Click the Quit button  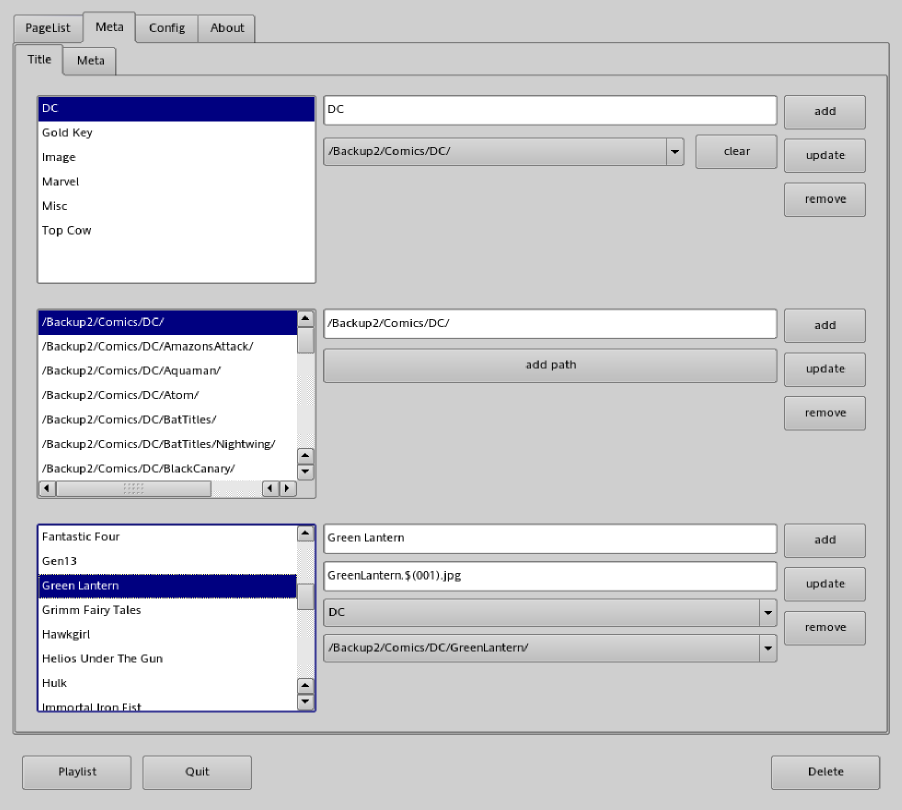197,773
